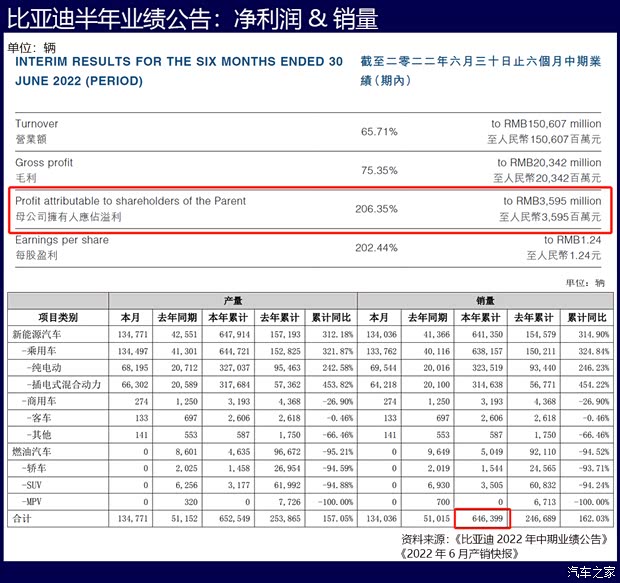Image resolution: width=620 pixels, height=583 pixels.
Task: Click the 《2022 年 6 月产销快报》 source line
Action: pyautogui.click(x=459, y=553)
